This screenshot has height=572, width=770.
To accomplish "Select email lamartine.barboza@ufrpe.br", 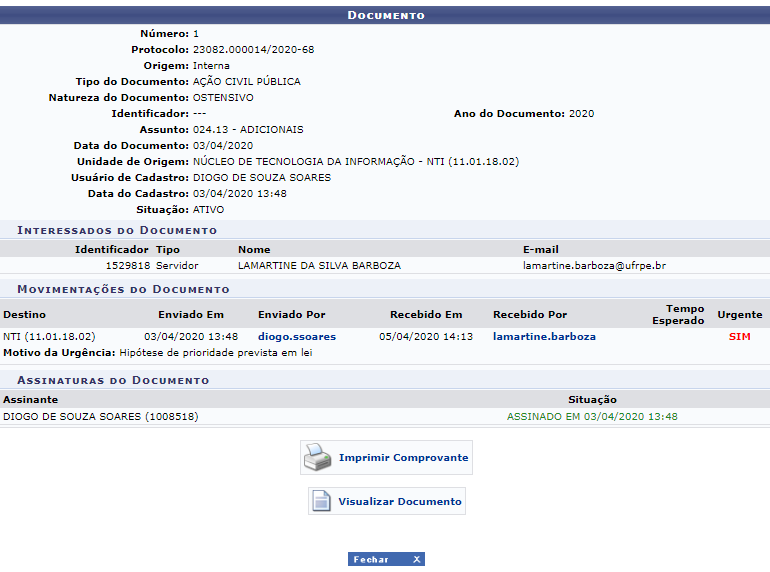I will (594, 266).
